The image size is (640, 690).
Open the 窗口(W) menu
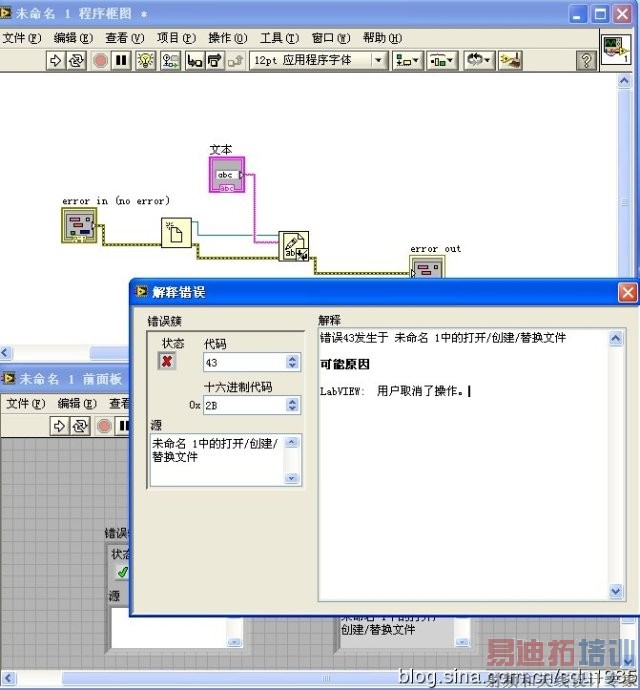(331, 38)
